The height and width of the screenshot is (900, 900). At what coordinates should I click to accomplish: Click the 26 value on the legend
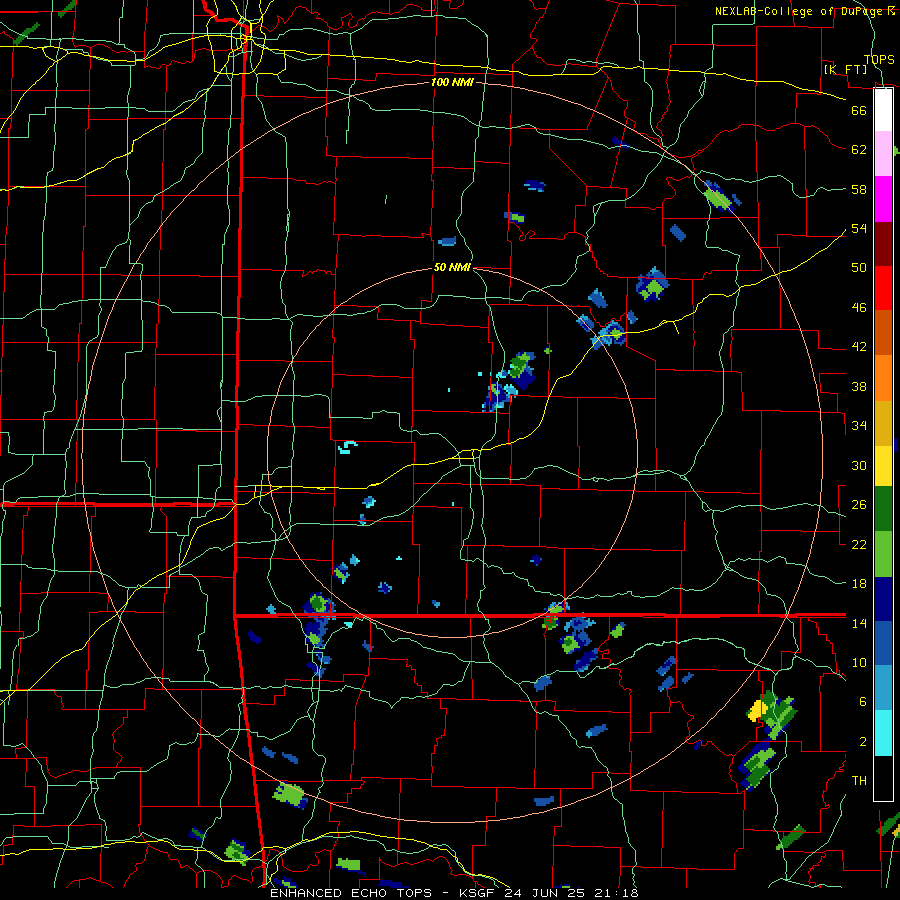(x=859, y=505)
